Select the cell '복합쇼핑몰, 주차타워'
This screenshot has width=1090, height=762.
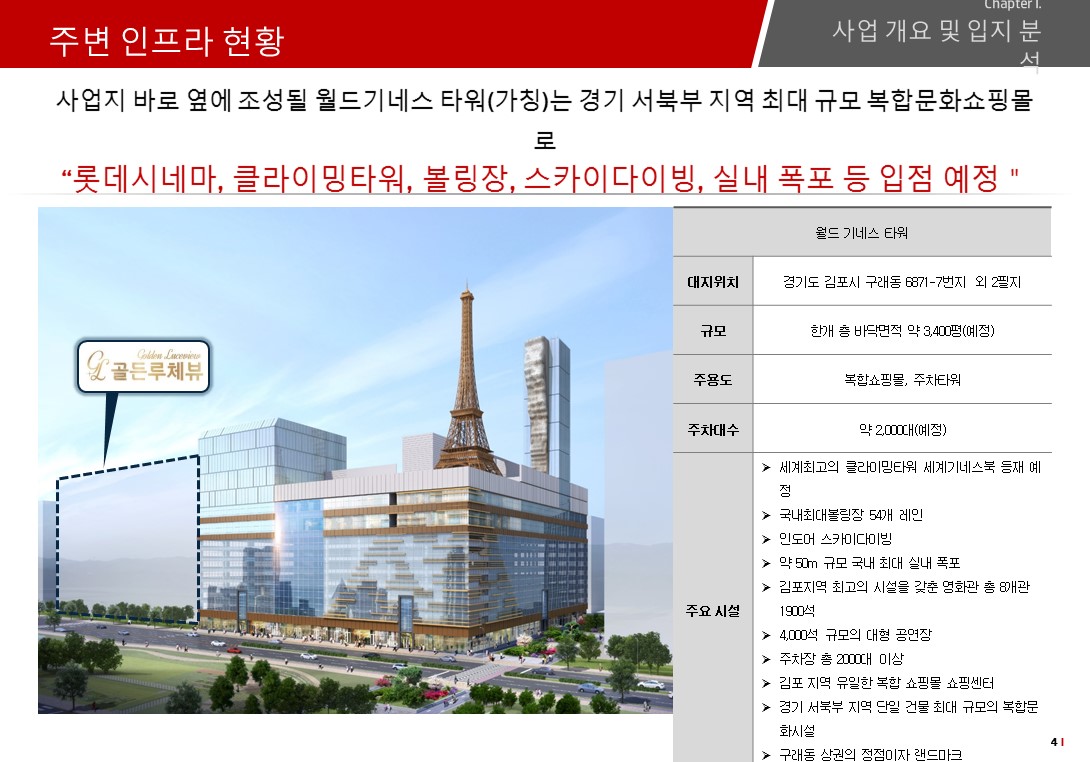[902, 380]
